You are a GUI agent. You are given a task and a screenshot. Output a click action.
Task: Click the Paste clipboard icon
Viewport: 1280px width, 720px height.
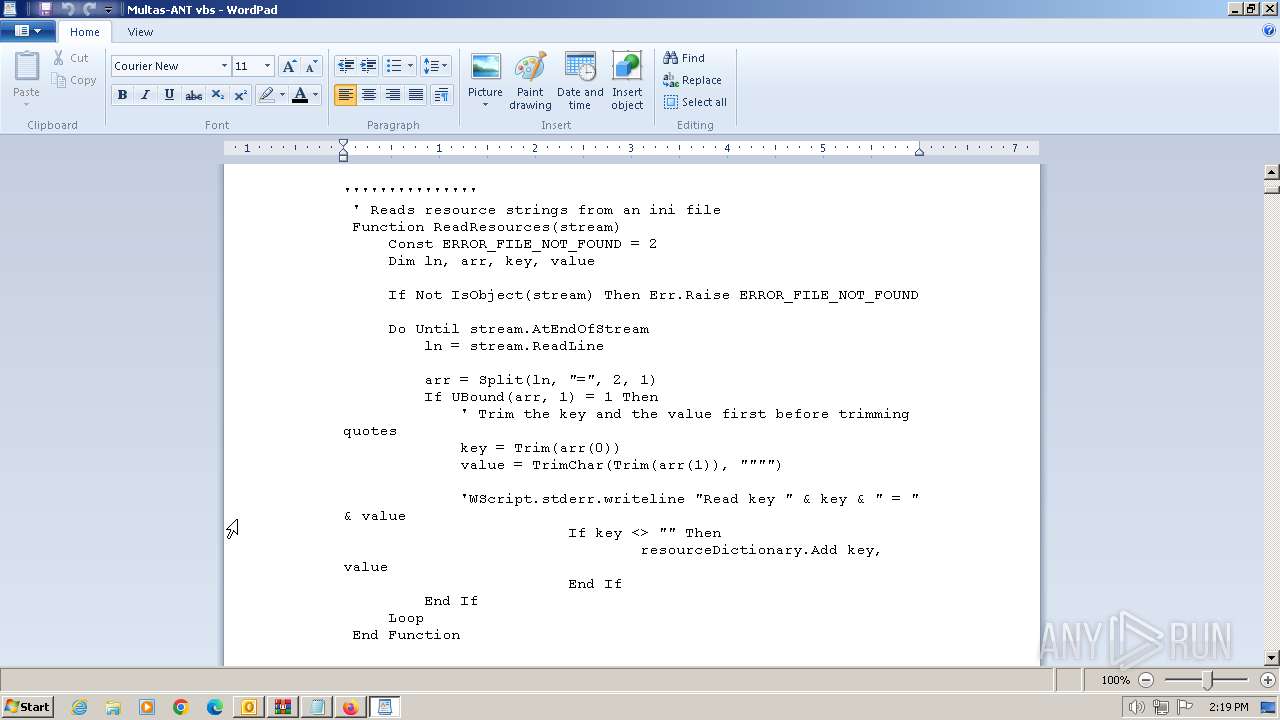27,66
